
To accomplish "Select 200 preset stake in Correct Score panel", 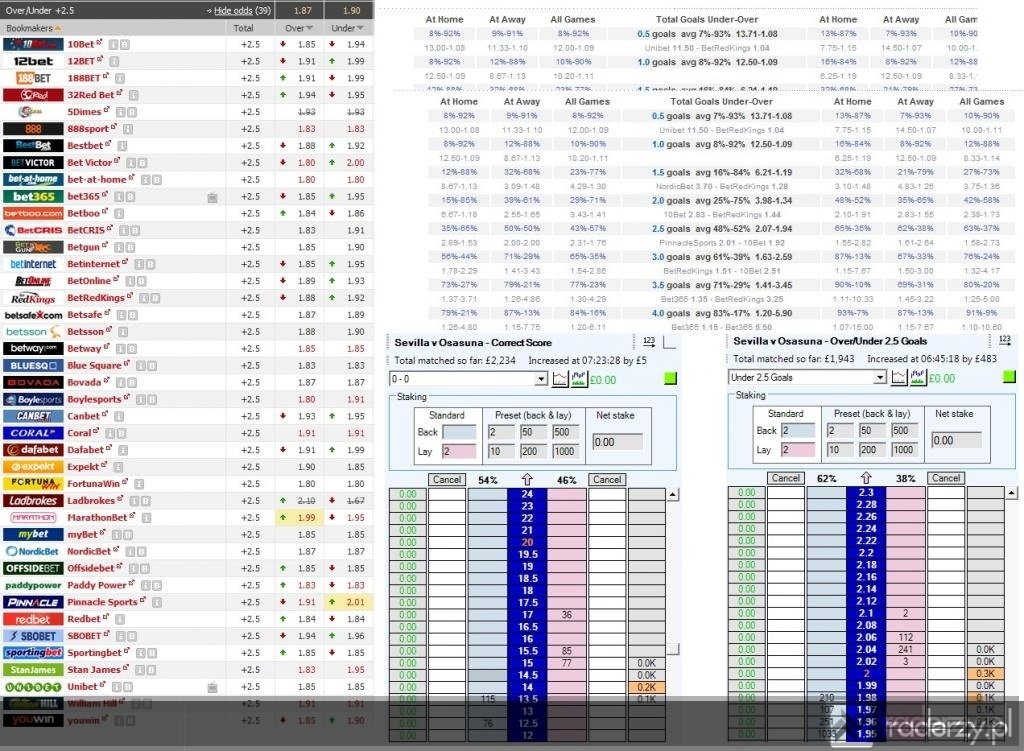I will (x=533, y=451).
